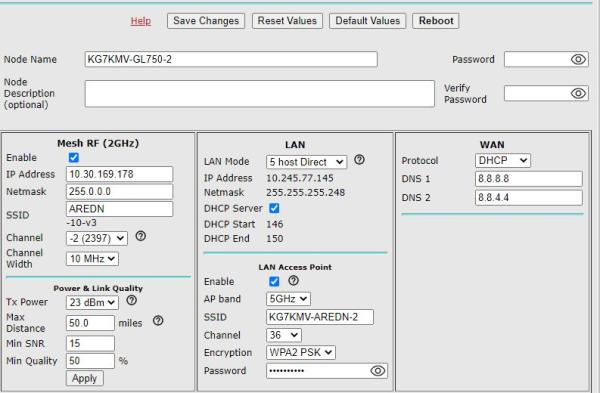Click the LAN Access Point SSID field
The height and width of the screenshot is (393, 600).
click(x=320, y=317)
